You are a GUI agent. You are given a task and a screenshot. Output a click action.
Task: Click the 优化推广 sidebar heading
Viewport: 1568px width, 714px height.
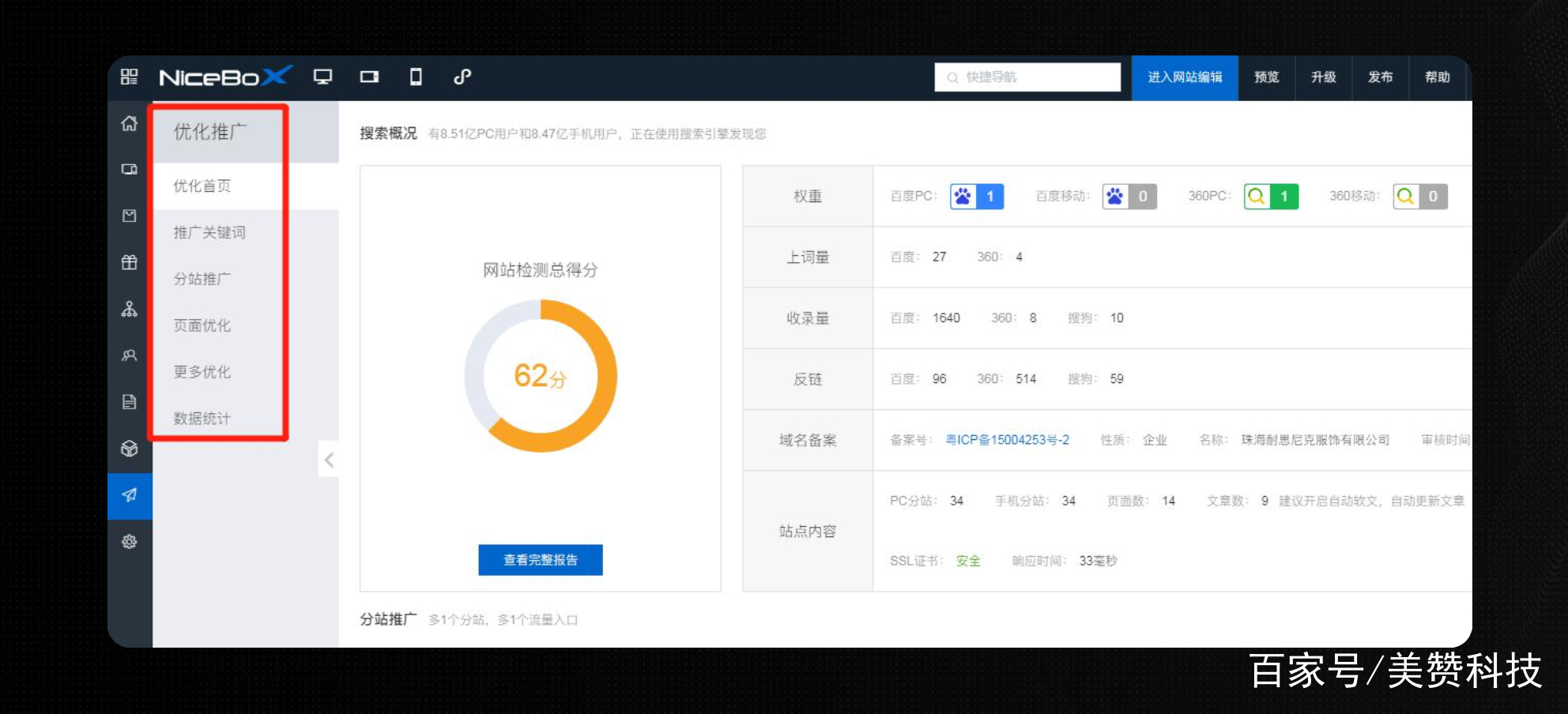(x=210, y=132)
